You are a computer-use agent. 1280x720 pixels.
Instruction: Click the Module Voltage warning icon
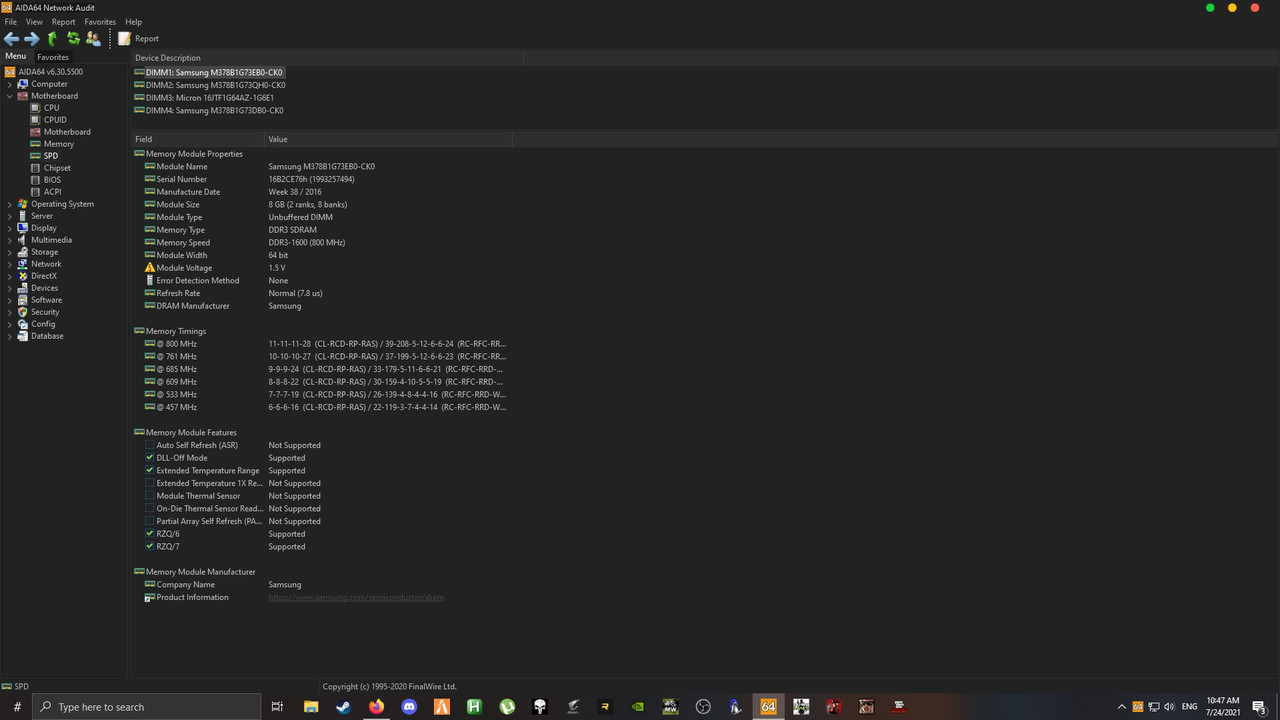[x=150, y=268]
